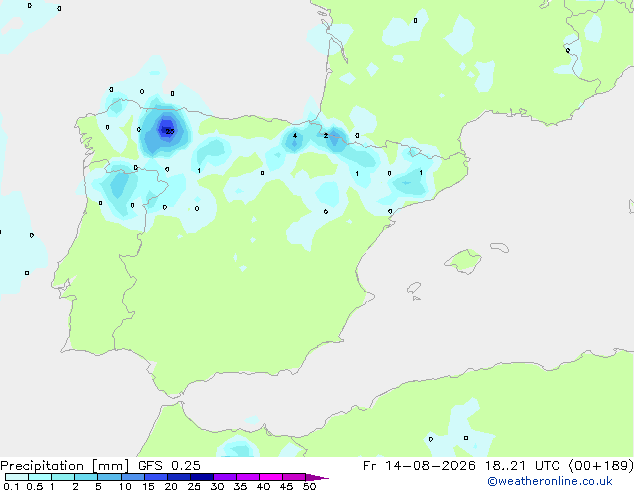The height and width of the screenshot is (490, 634).
Task: Open the weatheronline.co.uk copyright link
Action: (x=550, y=482)
